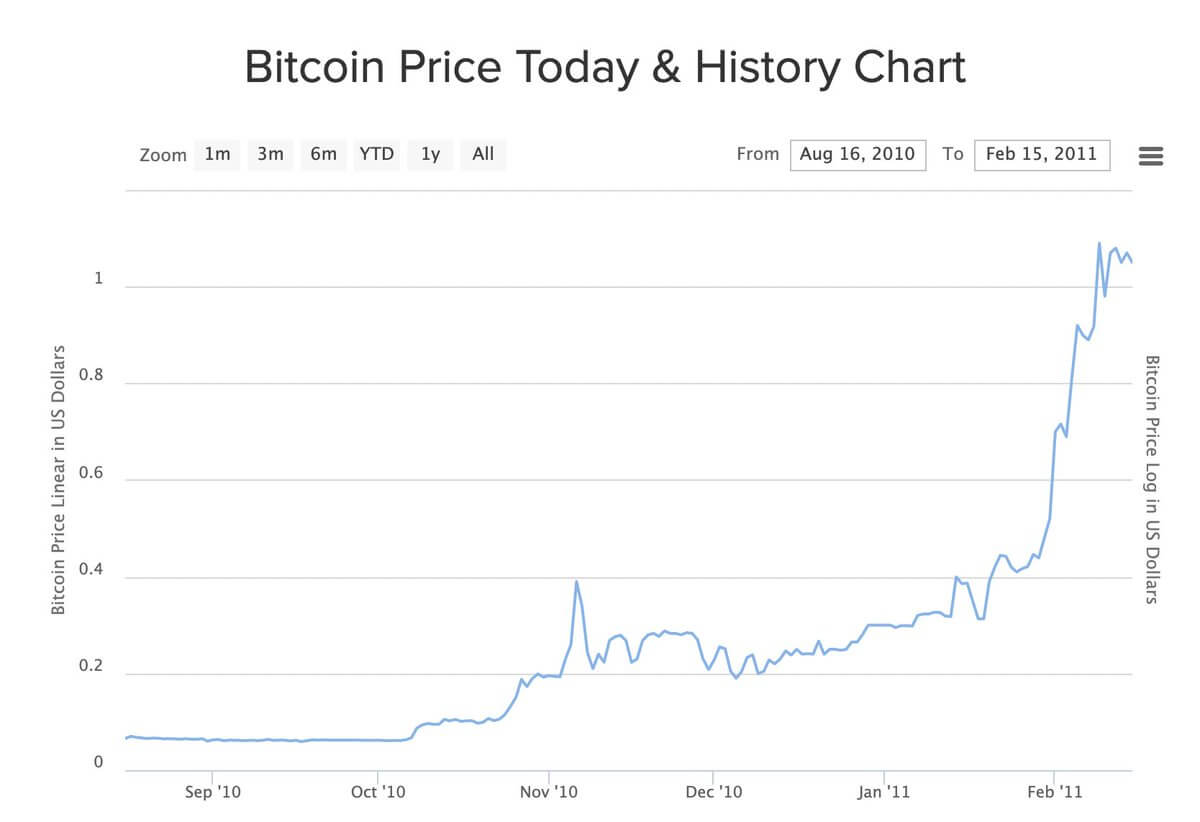Click the price peak near Feb '11

(x=1098, y=243)
